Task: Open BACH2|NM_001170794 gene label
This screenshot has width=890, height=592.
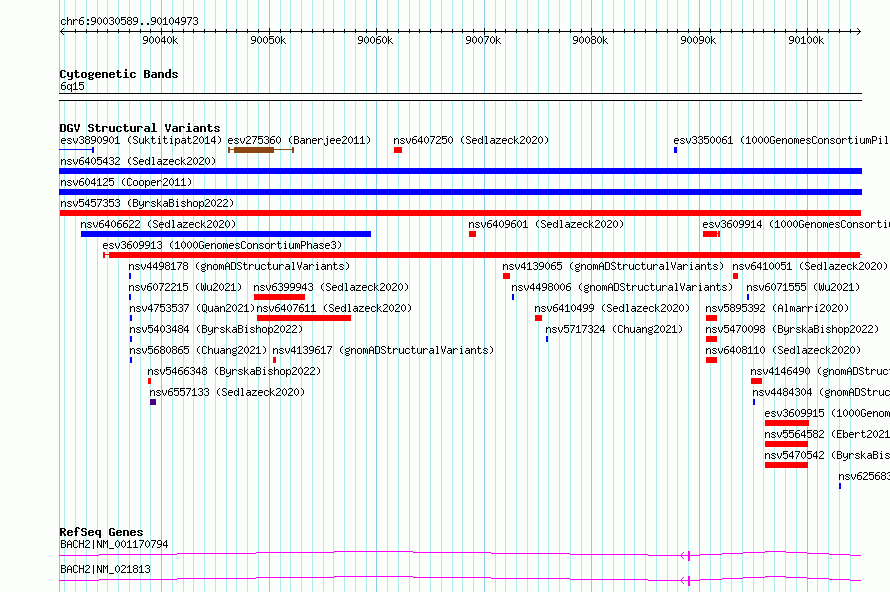Action: tap(114, 544)
